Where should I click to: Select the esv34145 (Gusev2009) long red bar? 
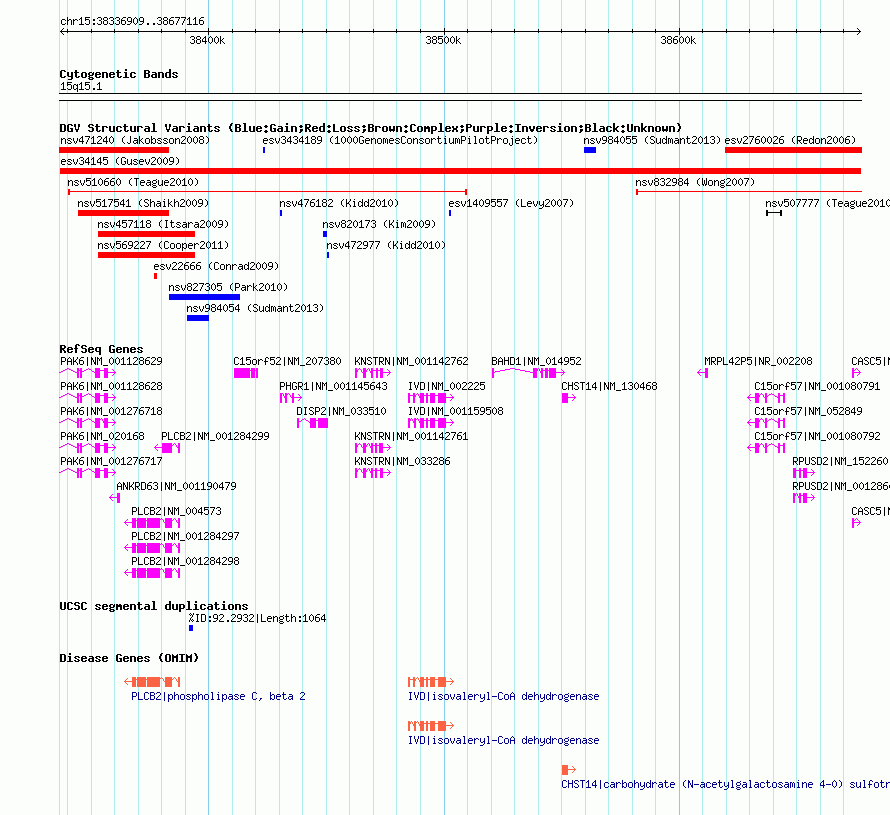pyautogui.click(x=460, y=171)
